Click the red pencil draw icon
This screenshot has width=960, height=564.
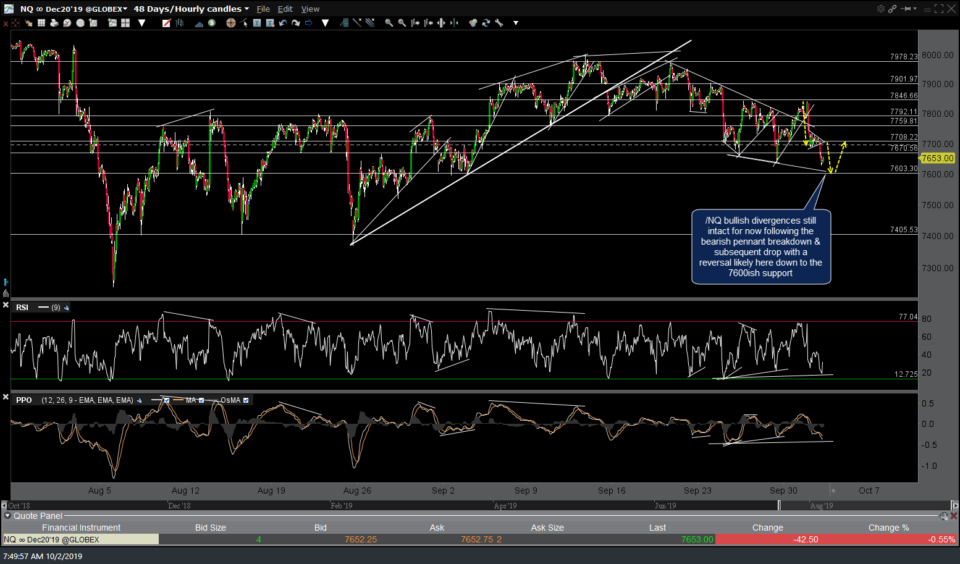tap(166, 23)
